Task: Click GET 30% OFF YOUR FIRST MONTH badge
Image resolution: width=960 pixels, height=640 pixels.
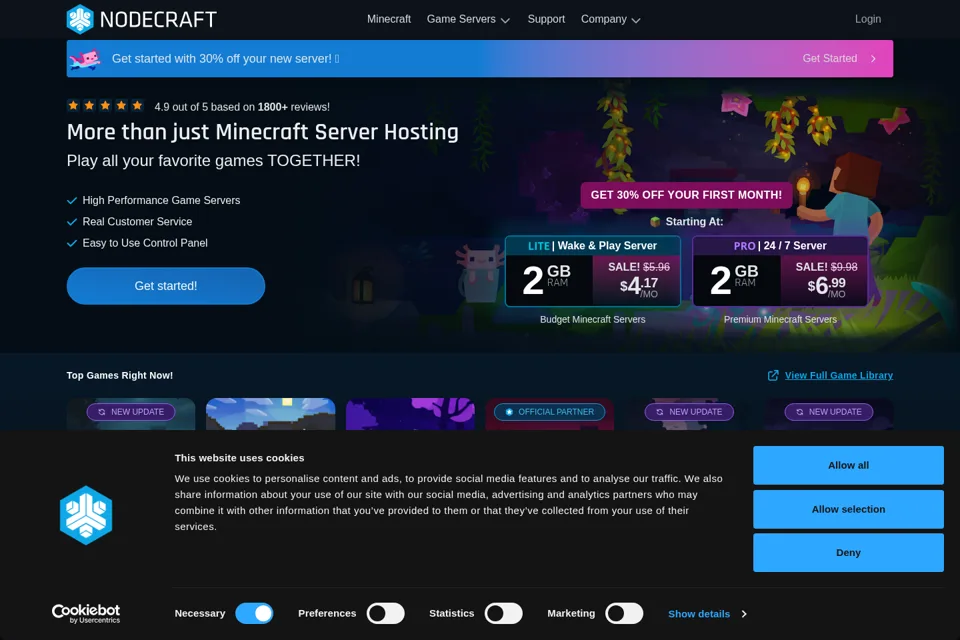Action: click(x=686, y=195)
